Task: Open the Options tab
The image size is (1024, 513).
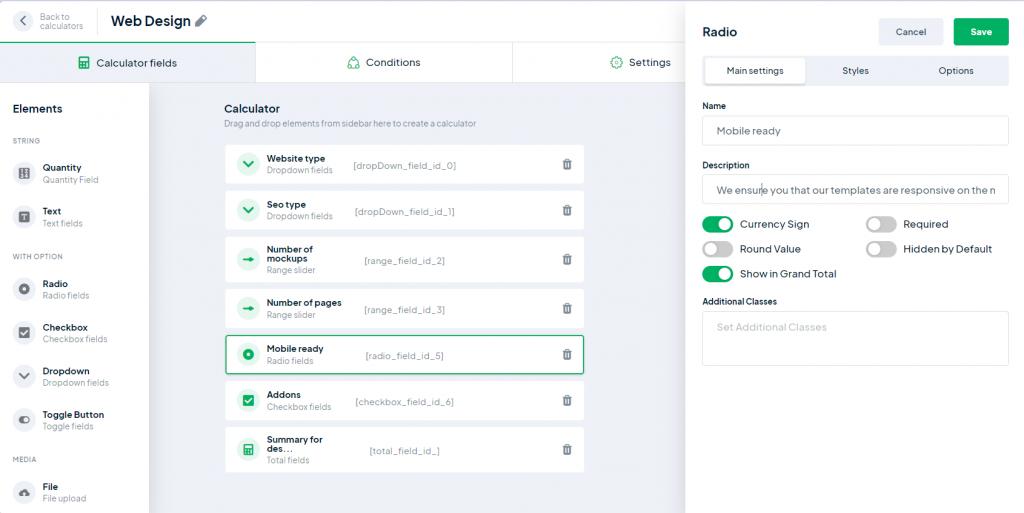Action: 956,70
